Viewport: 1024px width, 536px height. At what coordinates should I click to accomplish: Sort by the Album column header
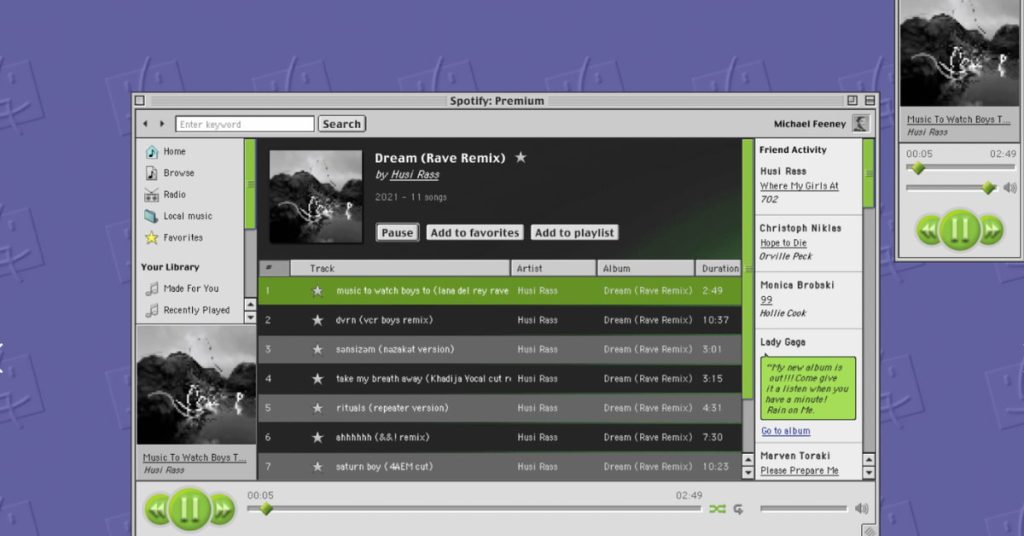pyautogui.click(x=645, y=268)
